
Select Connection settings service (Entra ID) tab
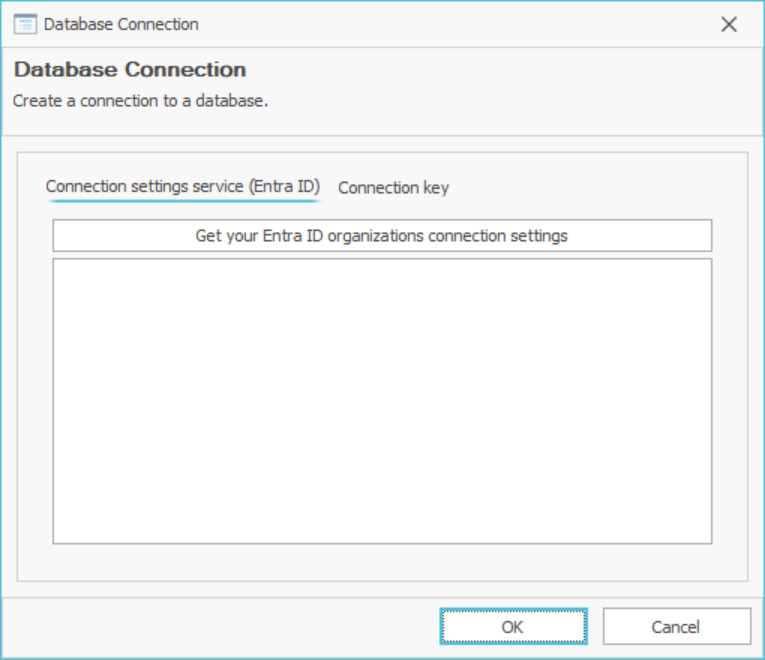(x=182, y=187)
